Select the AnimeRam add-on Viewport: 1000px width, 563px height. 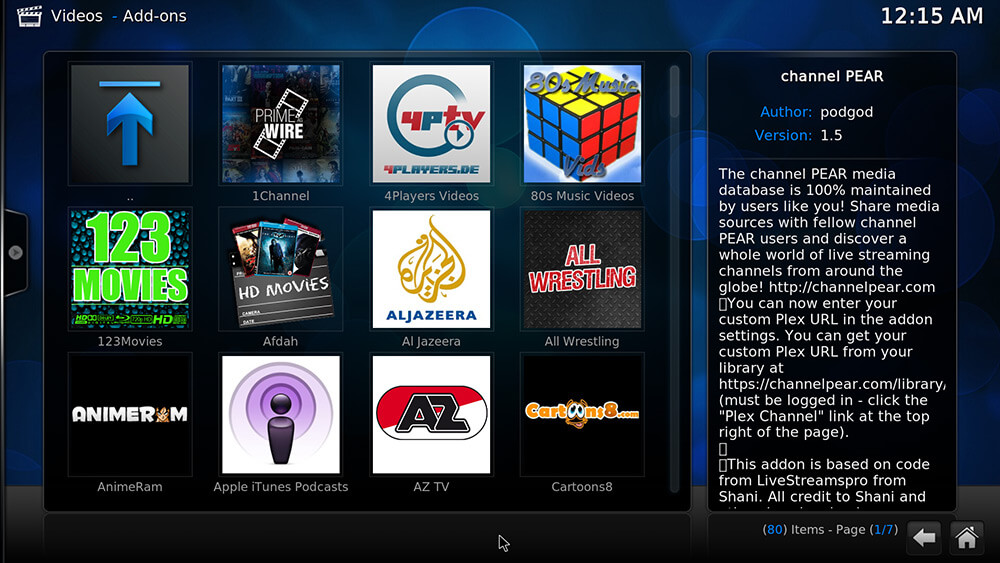click(x=129, y=414)
